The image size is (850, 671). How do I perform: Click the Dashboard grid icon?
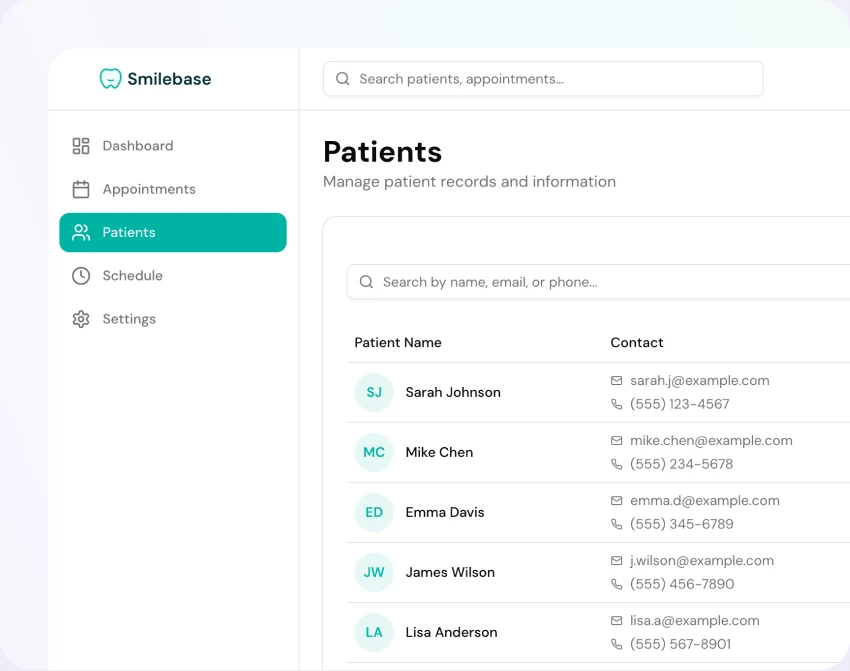pos(81,146)
